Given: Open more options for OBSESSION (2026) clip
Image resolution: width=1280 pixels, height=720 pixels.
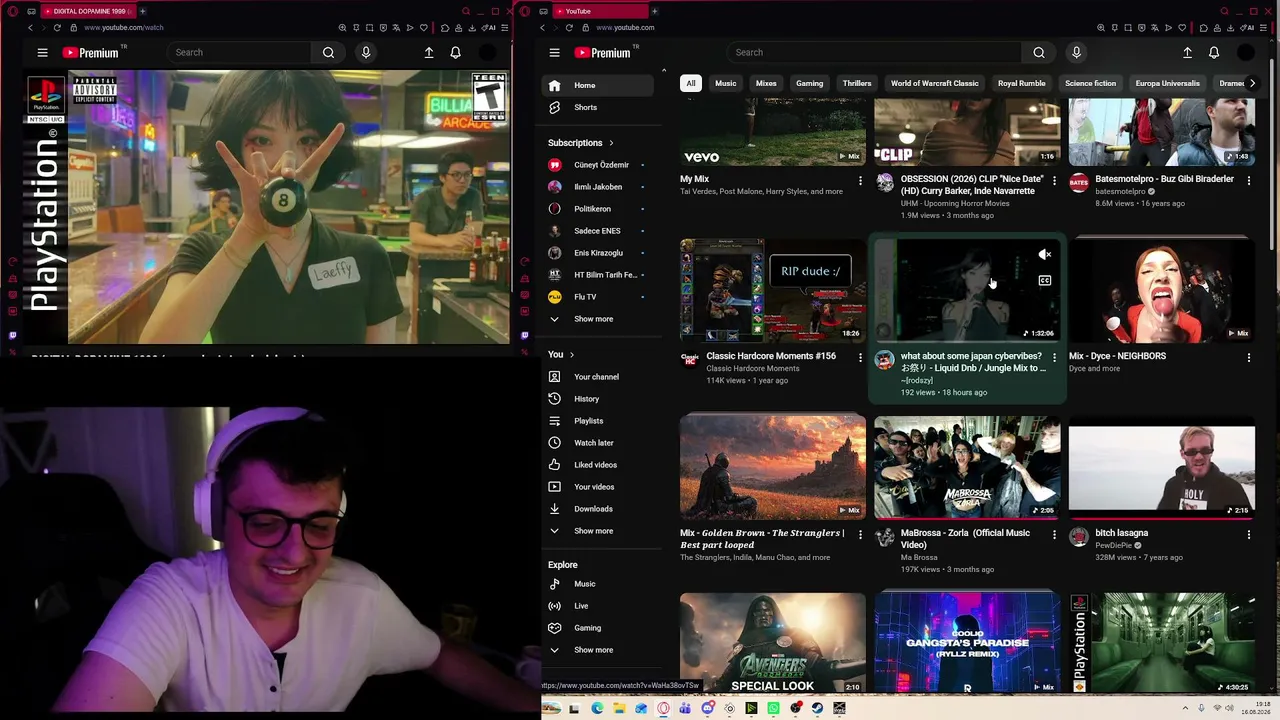Looking at the screenshot, I should (1054, 180).
